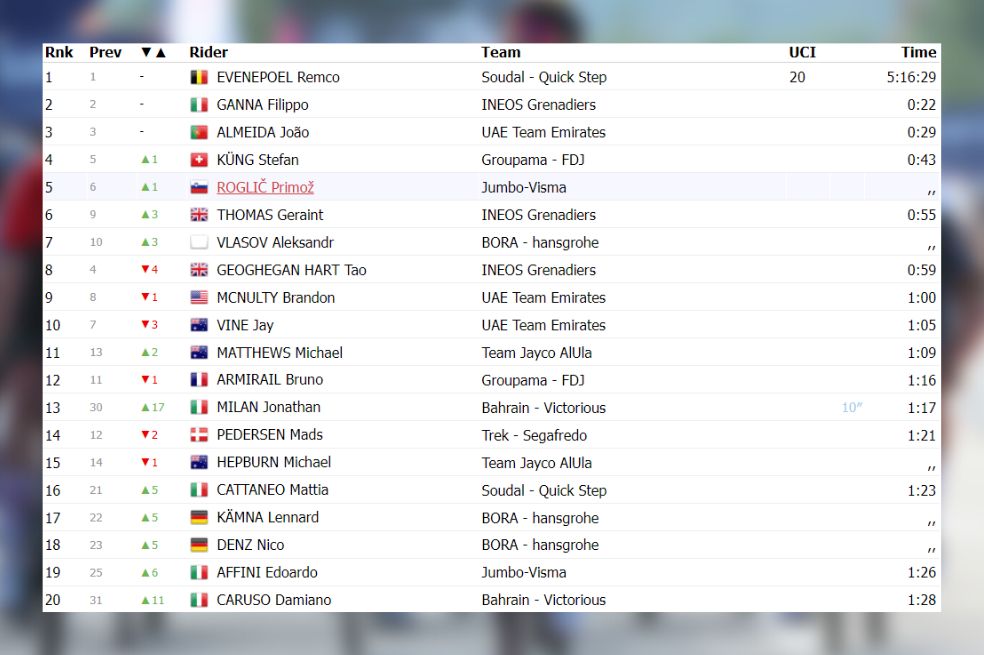Click the German flag beside DENZ Nico
This screenshot has height=655, width=984.
click(x=199, y=545)
